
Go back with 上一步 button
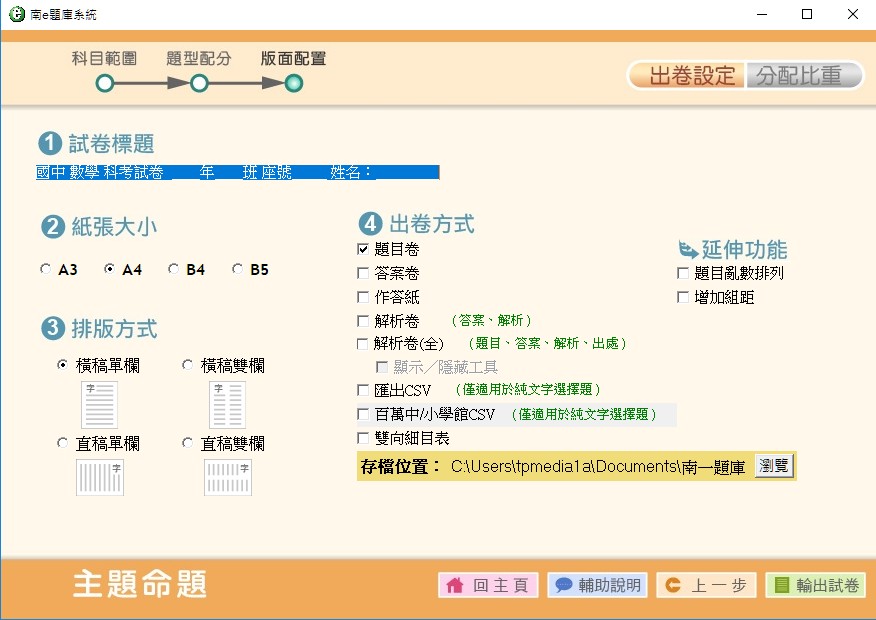click(x=706, y=586)
